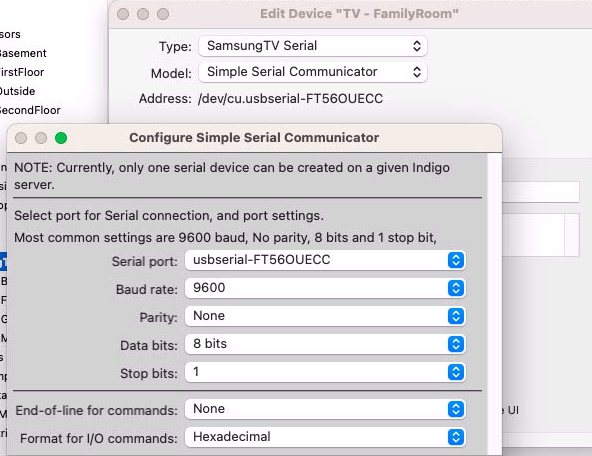The height and width of the screenshot is (456, 592).
Task: Select the SecondFloor item in the sidebar
Action: click(30, 110)
